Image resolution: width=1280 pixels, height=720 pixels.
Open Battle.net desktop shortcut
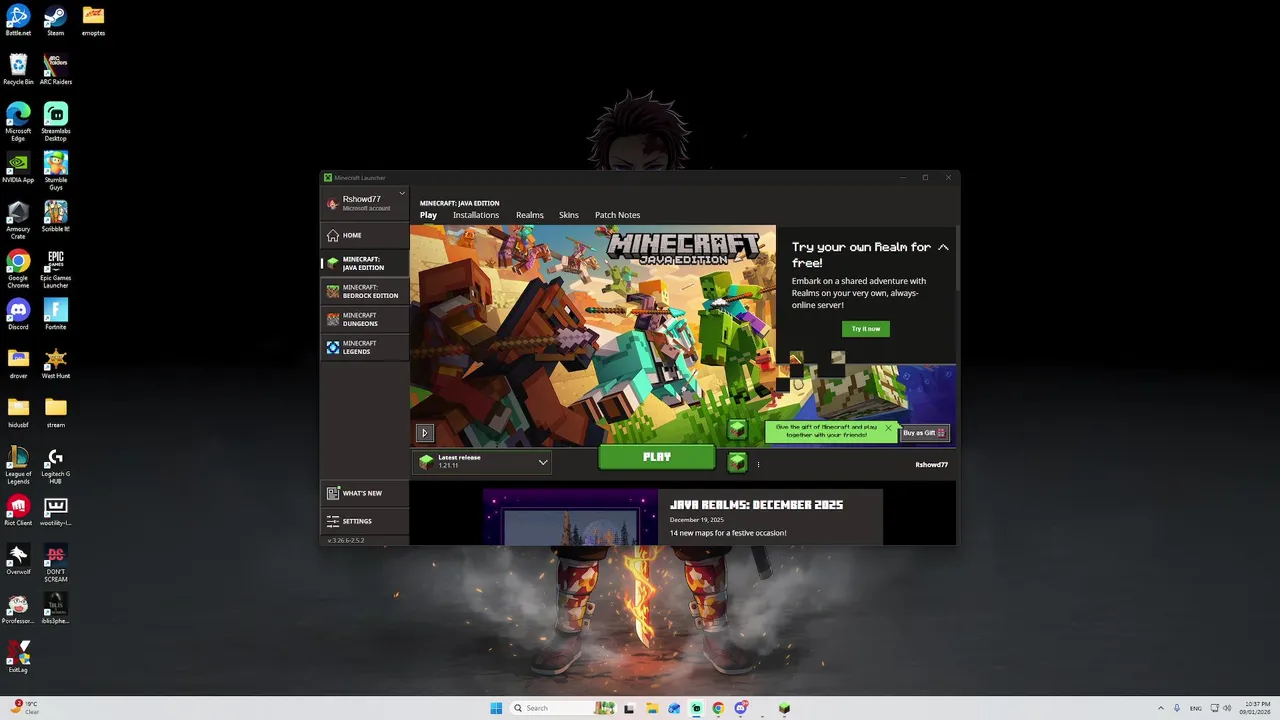click(18, 21)
